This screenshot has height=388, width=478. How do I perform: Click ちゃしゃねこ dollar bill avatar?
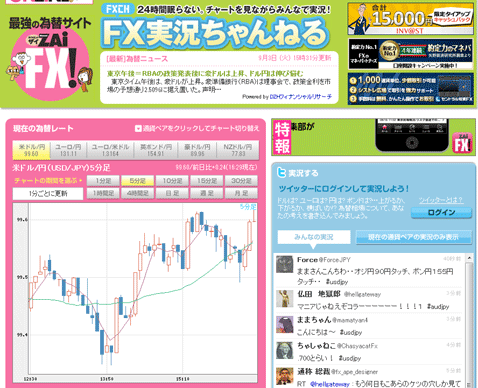tap(285, 350)
